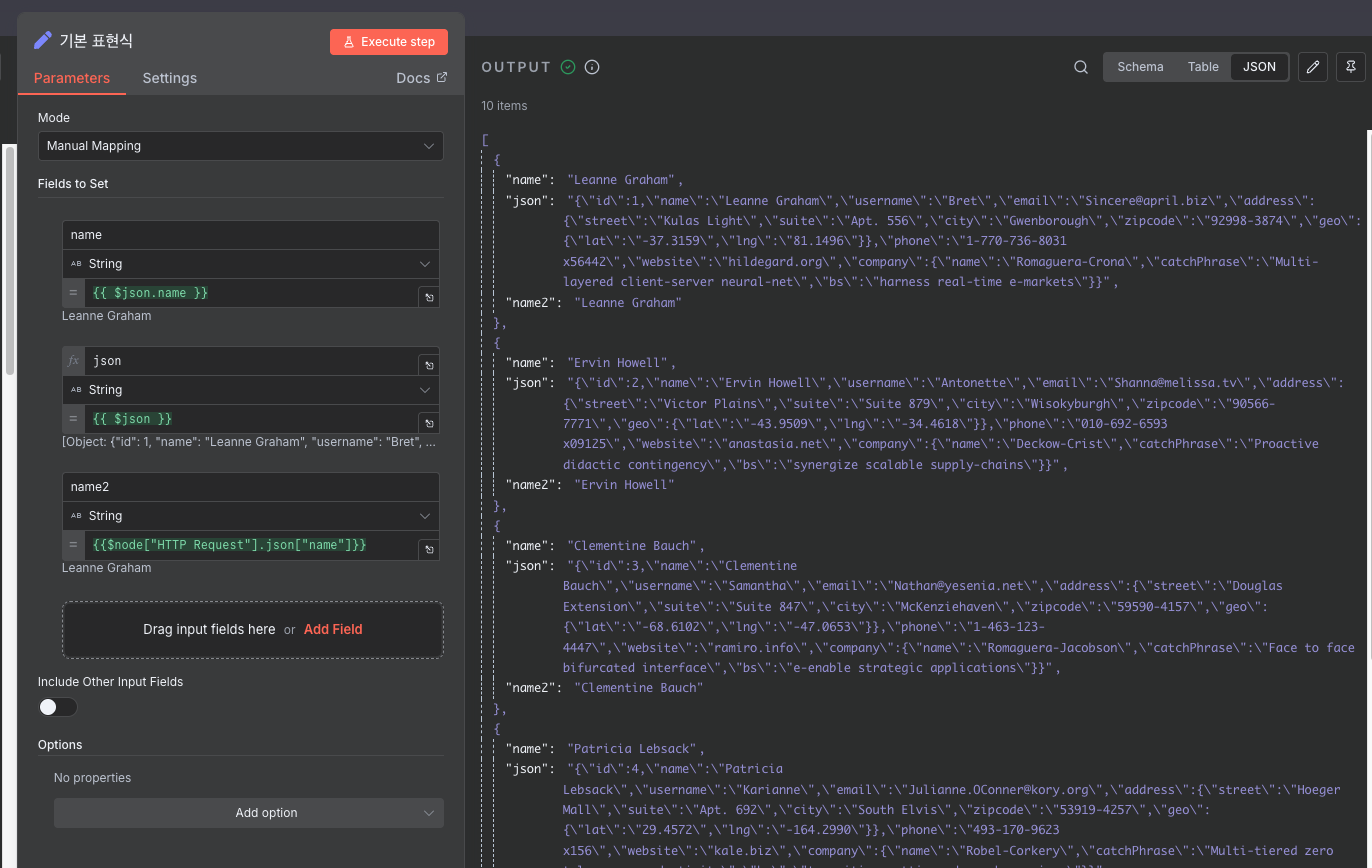The width and height of the screenshot is (1372, 868).
Task: Click expression icon beside name value field
Action: click(x=428, y=297)
